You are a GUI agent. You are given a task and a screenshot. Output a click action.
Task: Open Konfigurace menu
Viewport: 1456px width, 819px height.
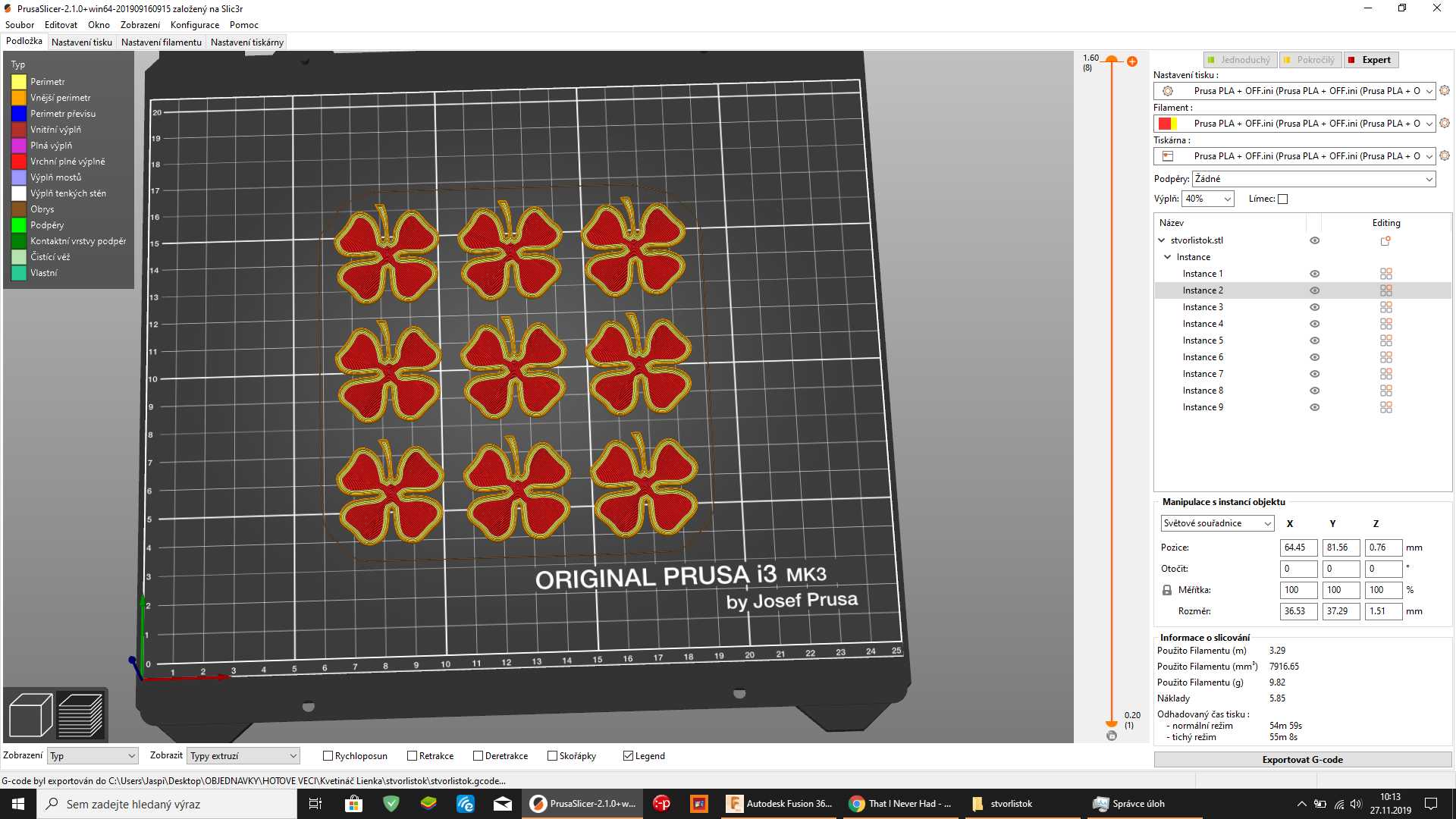(x=195, y=25)
